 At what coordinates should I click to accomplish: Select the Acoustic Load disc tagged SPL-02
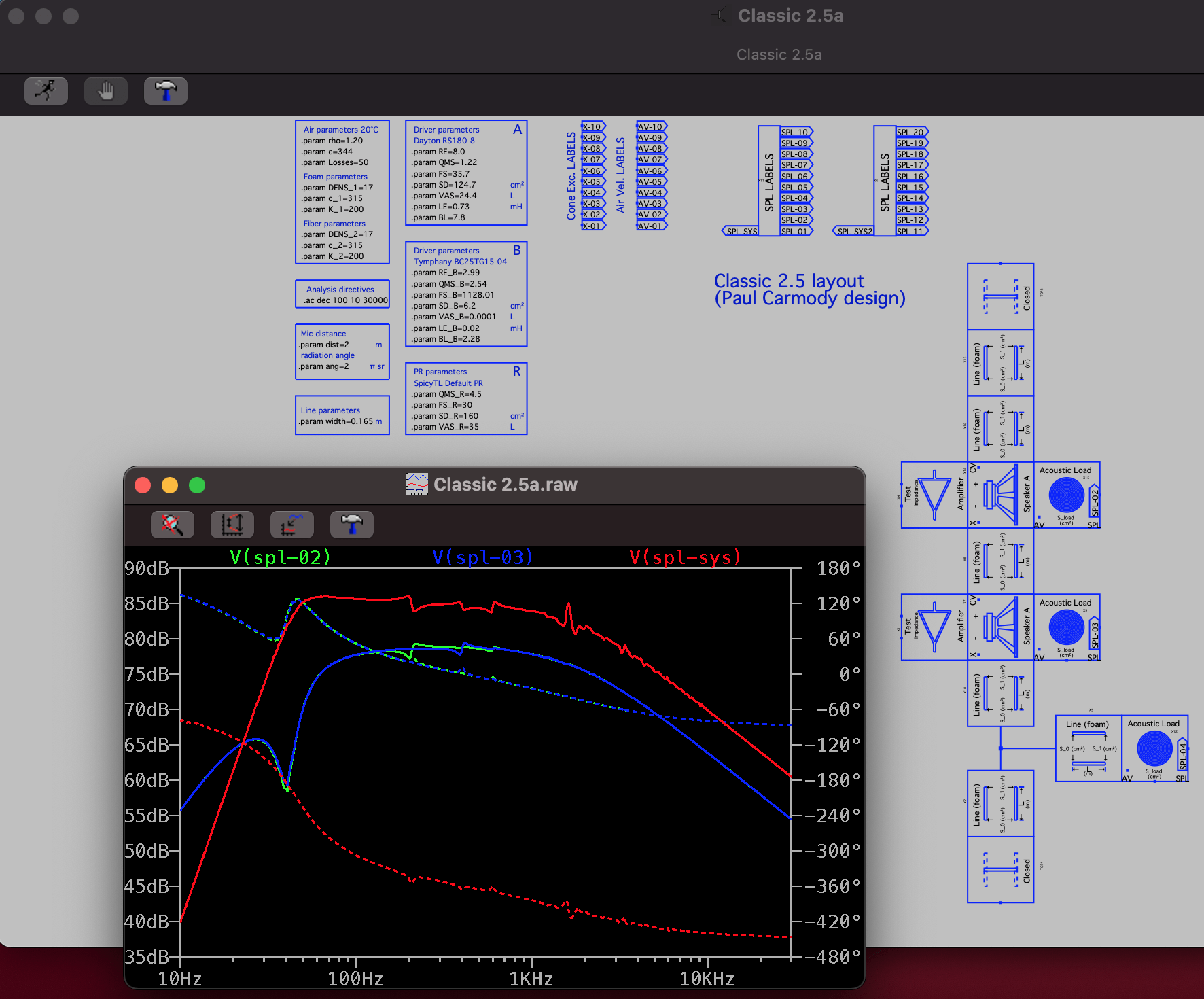tap(1067, 495)
